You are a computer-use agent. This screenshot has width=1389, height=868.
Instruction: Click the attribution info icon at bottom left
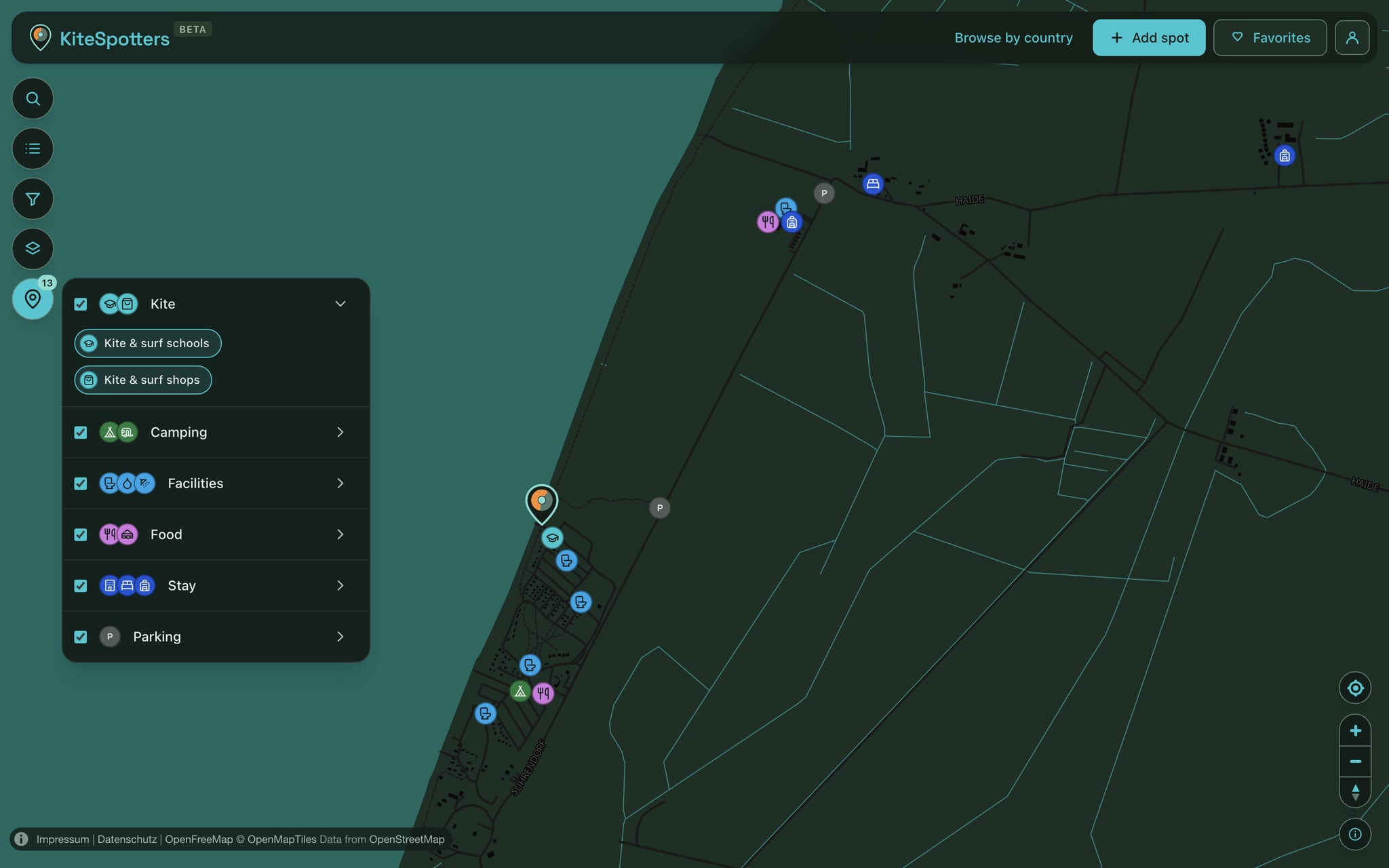21,839
